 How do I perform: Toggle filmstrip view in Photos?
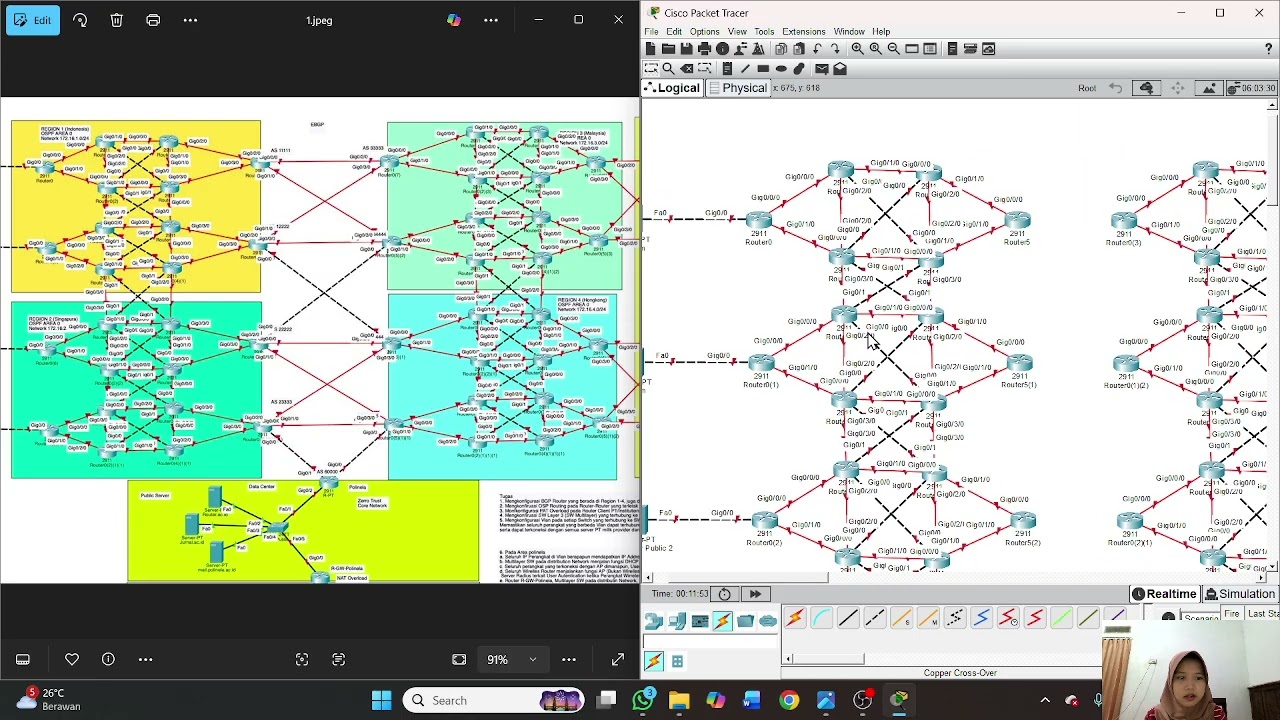point(23,659)
